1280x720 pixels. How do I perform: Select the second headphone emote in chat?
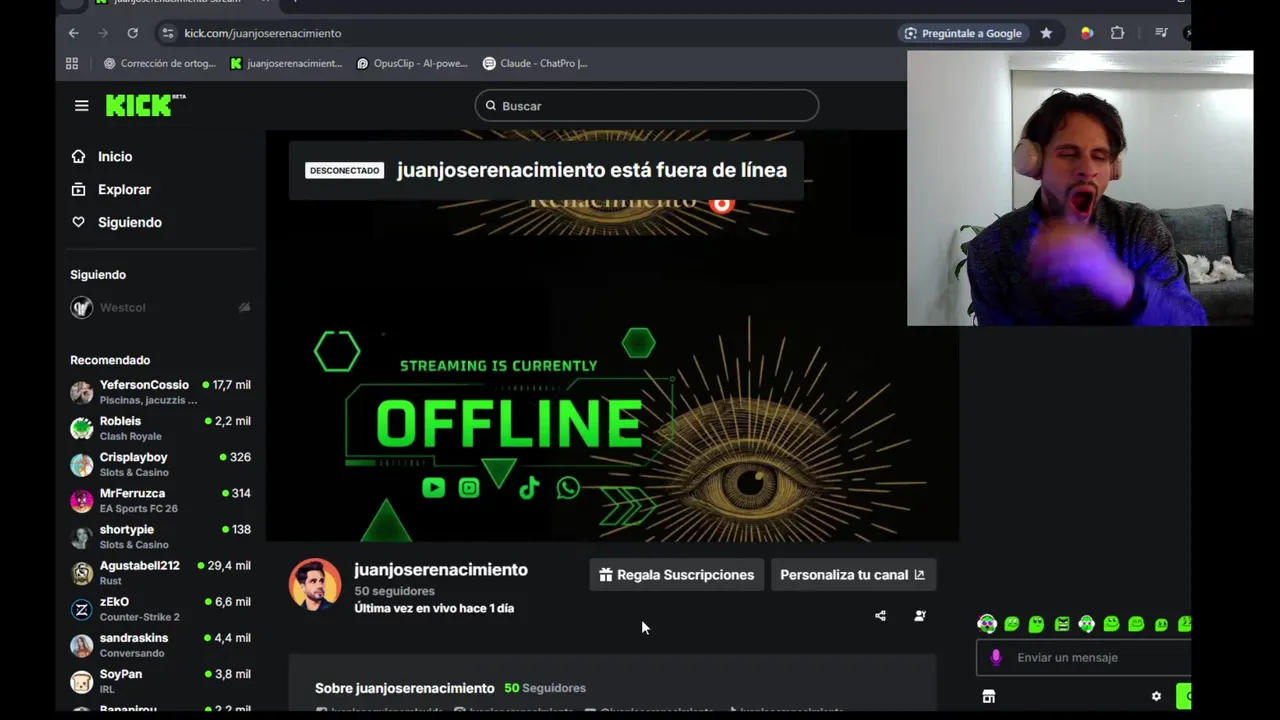[x=1087, y=624]
